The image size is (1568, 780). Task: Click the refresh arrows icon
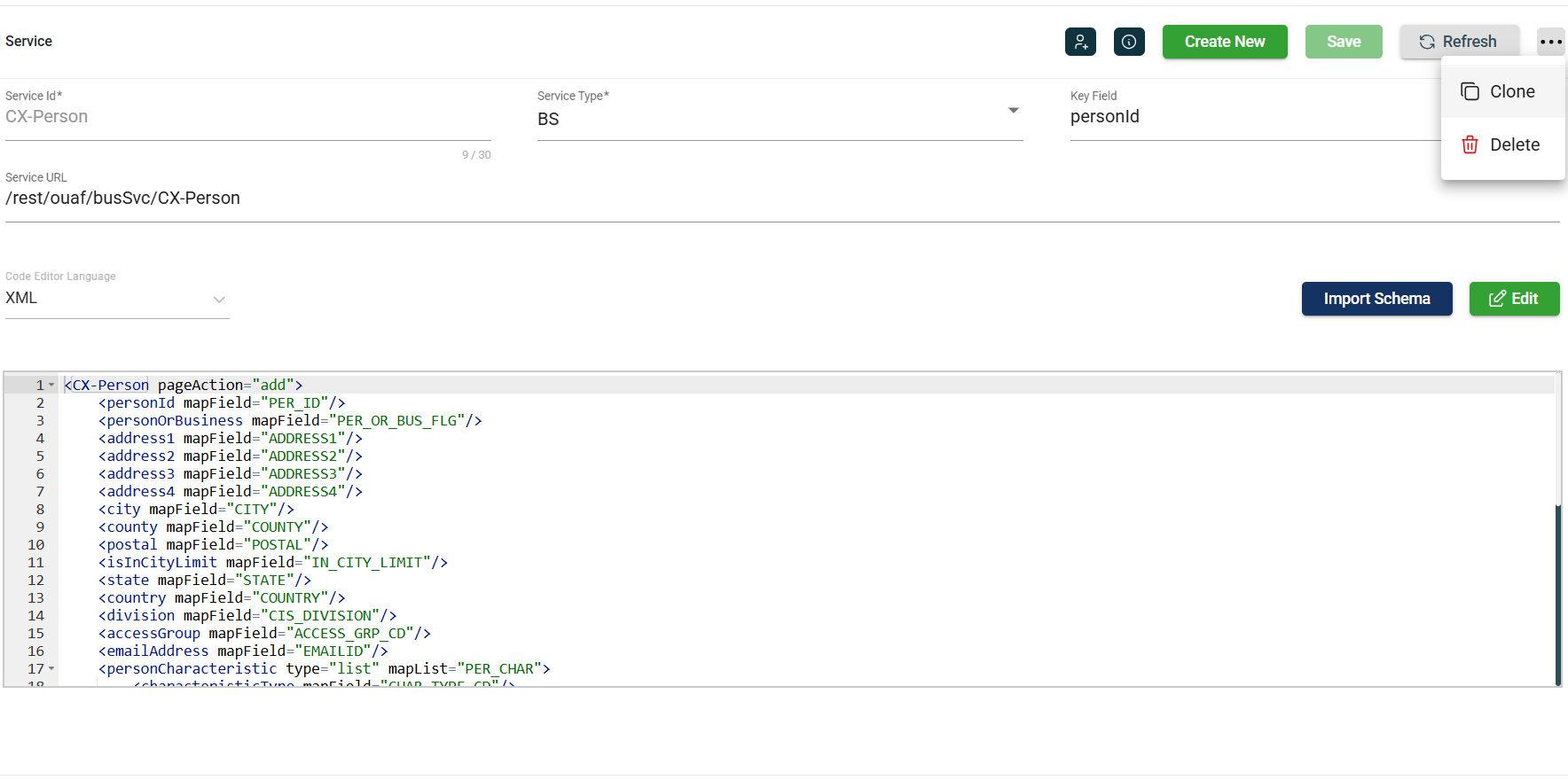[1427, 42]
